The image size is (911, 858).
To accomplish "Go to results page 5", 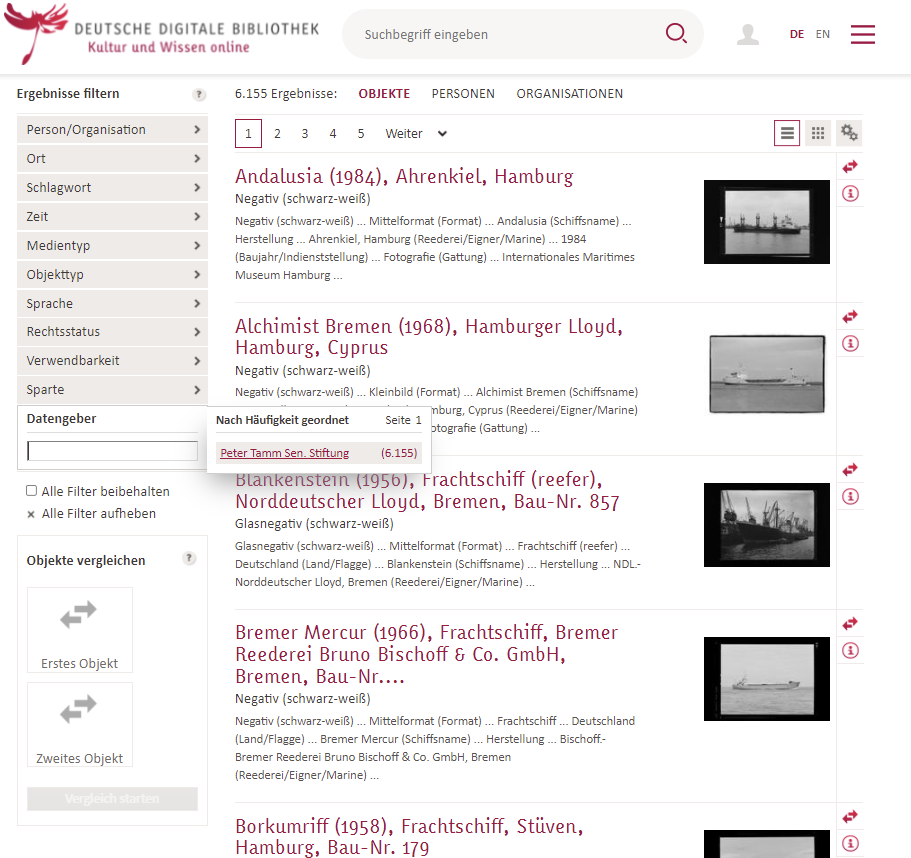I will pos(361,134).
